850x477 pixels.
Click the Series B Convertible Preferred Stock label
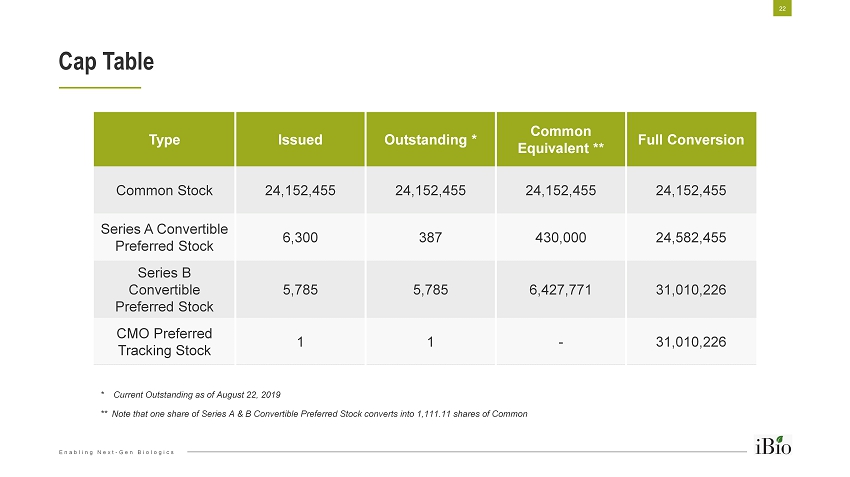tap(164, 289)
